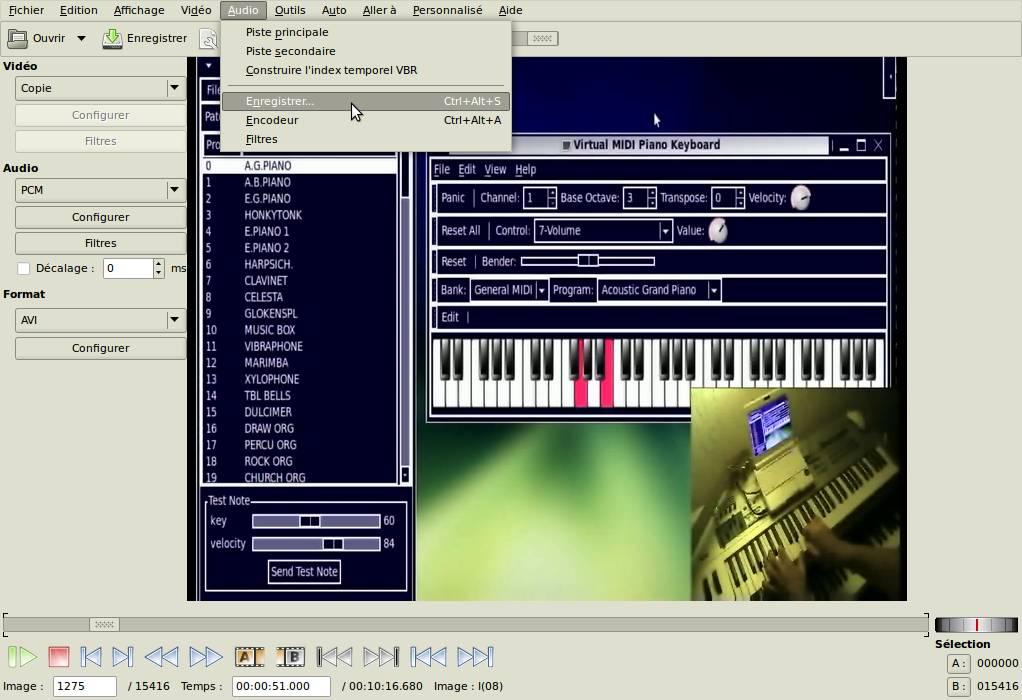
Task: Click the timeline position slider handle
Action: point(104,624)
